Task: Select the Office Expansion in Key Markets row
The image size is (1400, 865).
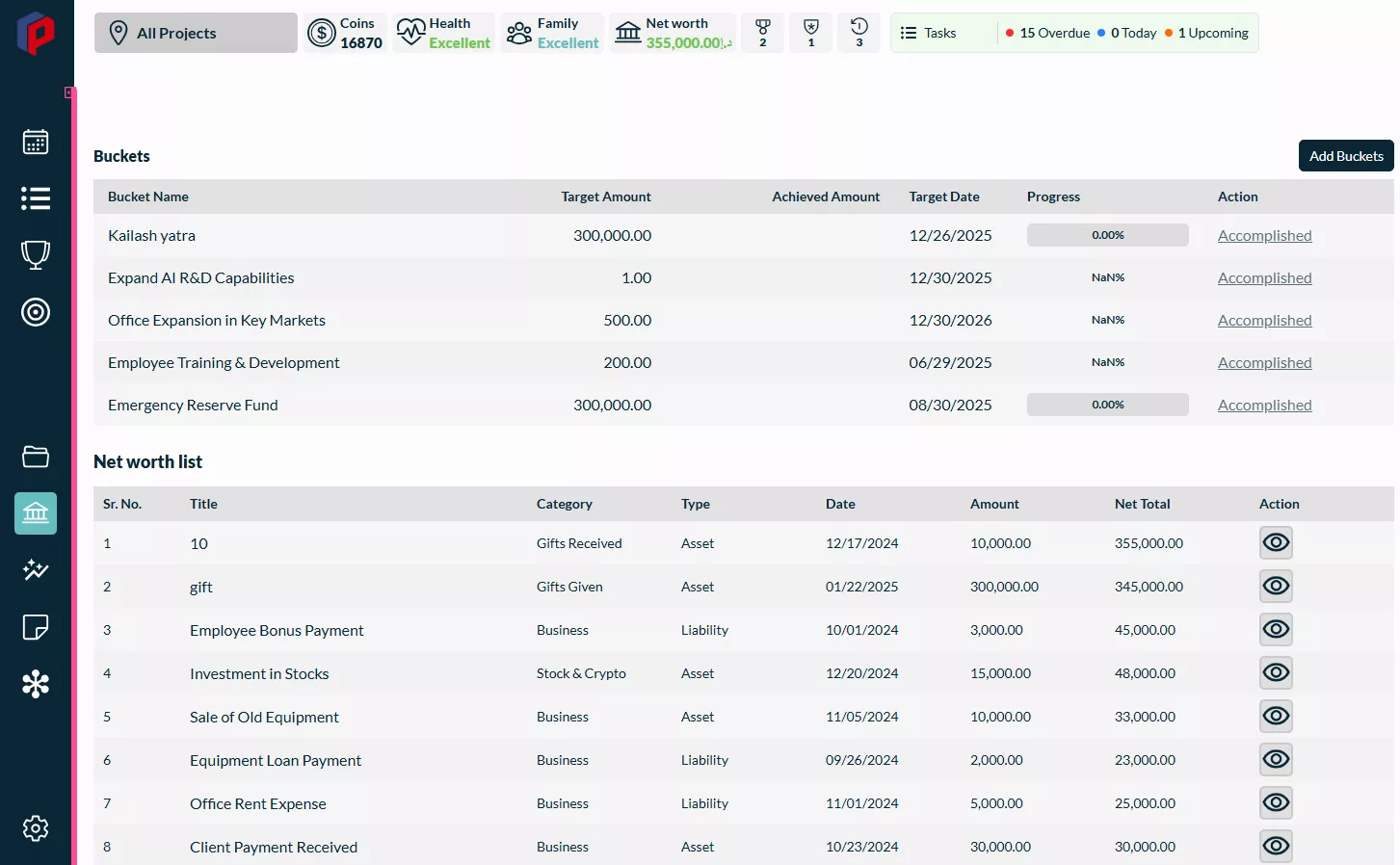Action: click(744, 320)
